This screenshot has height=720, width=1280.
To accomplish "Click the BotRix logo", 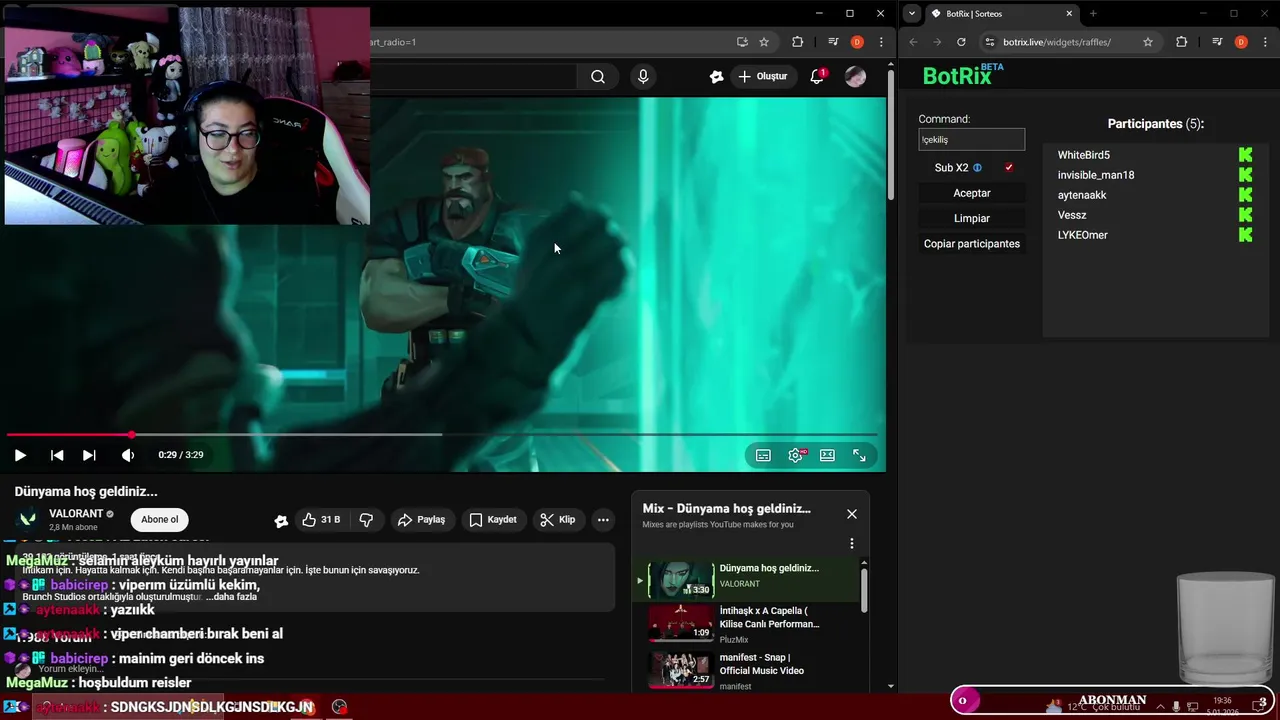I will [963, 75].
